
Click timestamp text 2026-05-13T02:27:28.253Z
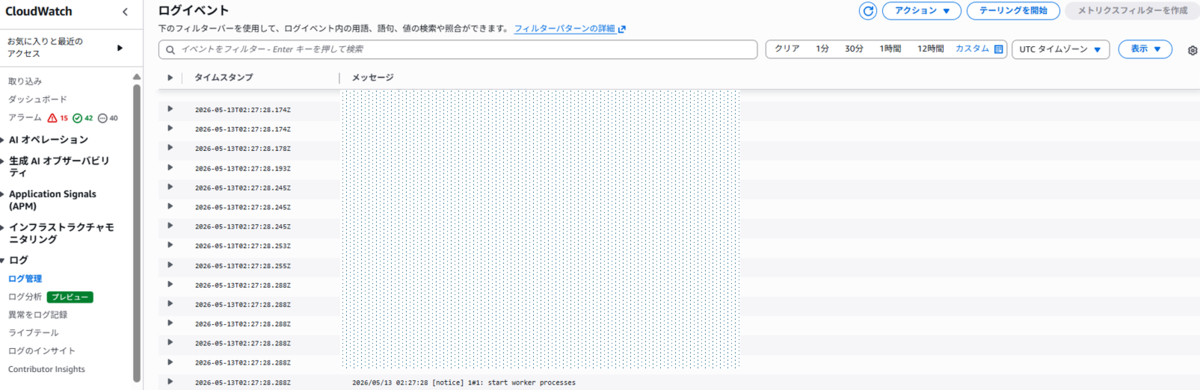coord(243,245)
